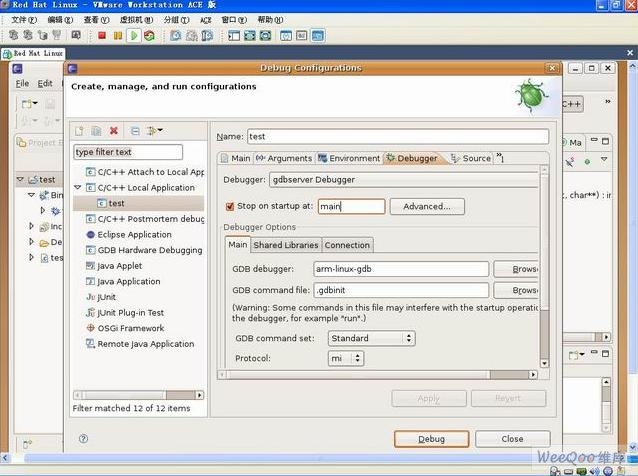638x476 pixels.
Task: Click the VMware reset icon
Action: click(x=149, y=35)
